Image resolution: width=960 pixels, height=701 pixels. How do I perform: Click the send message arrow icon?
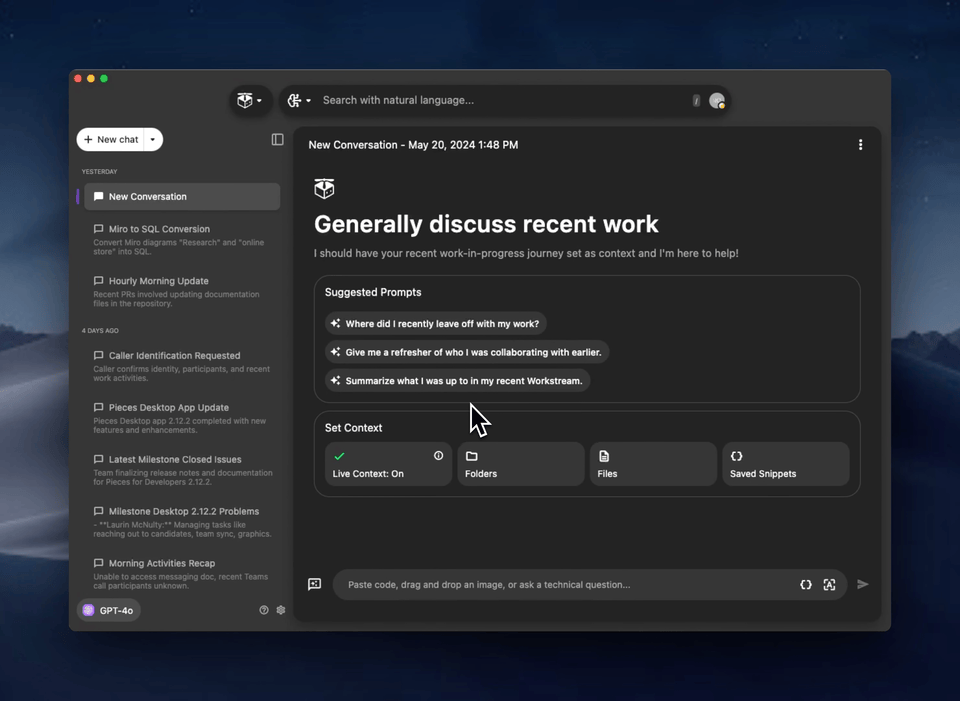pos(863,584)
